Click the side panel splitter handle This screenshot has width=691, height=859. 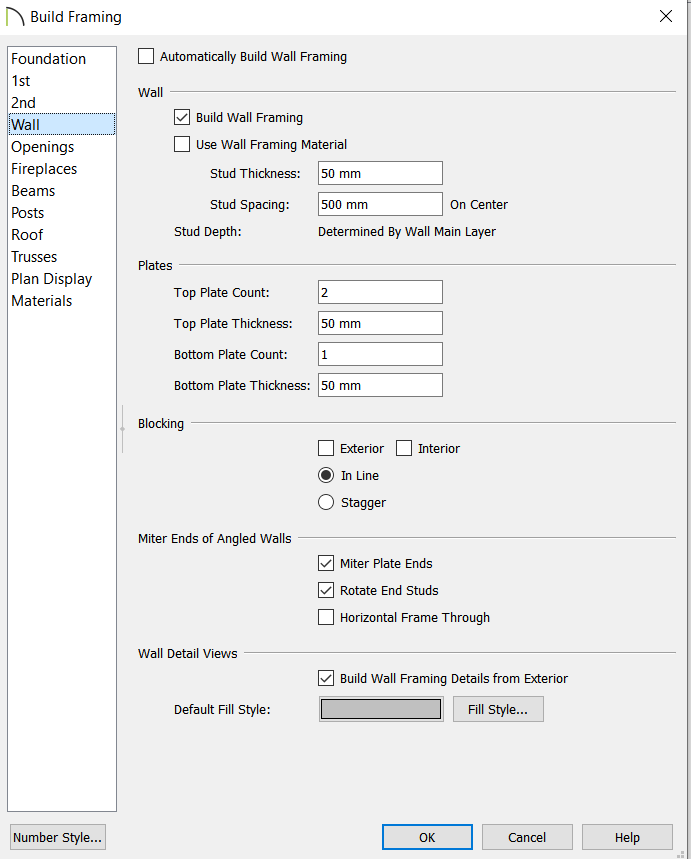[x=122, y=428]
